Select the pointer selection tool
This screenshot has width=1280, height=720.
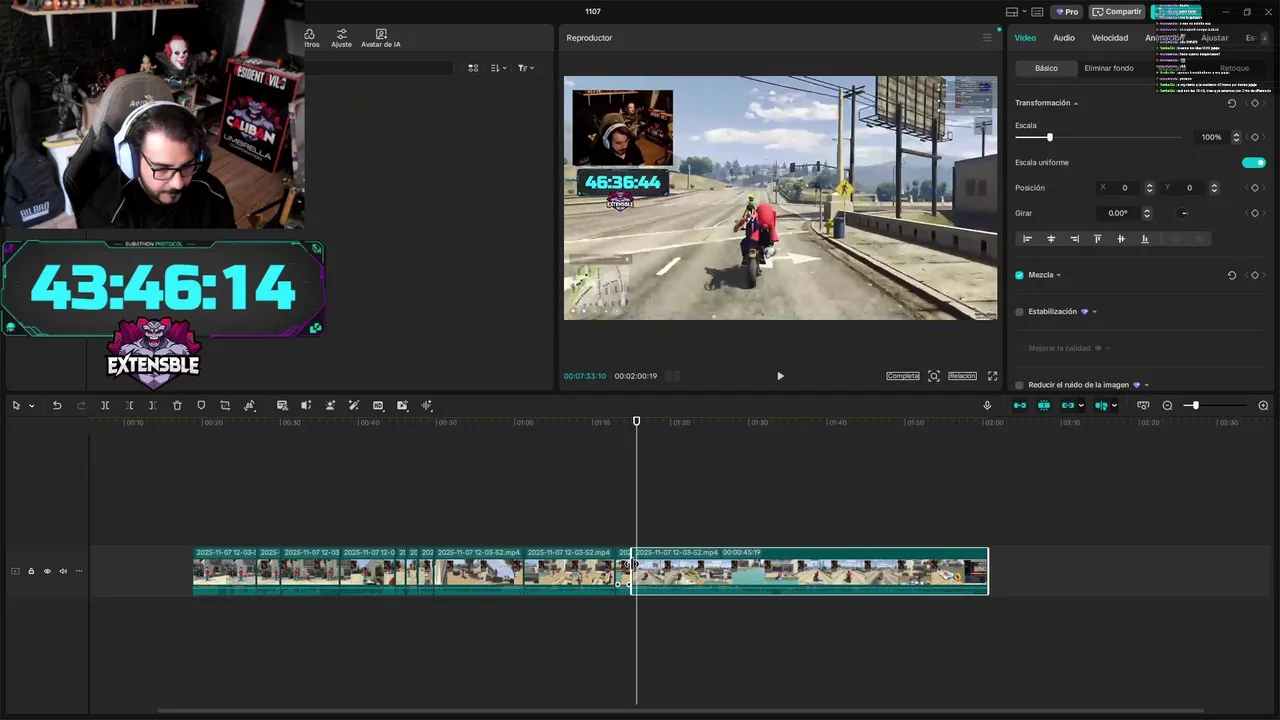(x=16, y=405)
